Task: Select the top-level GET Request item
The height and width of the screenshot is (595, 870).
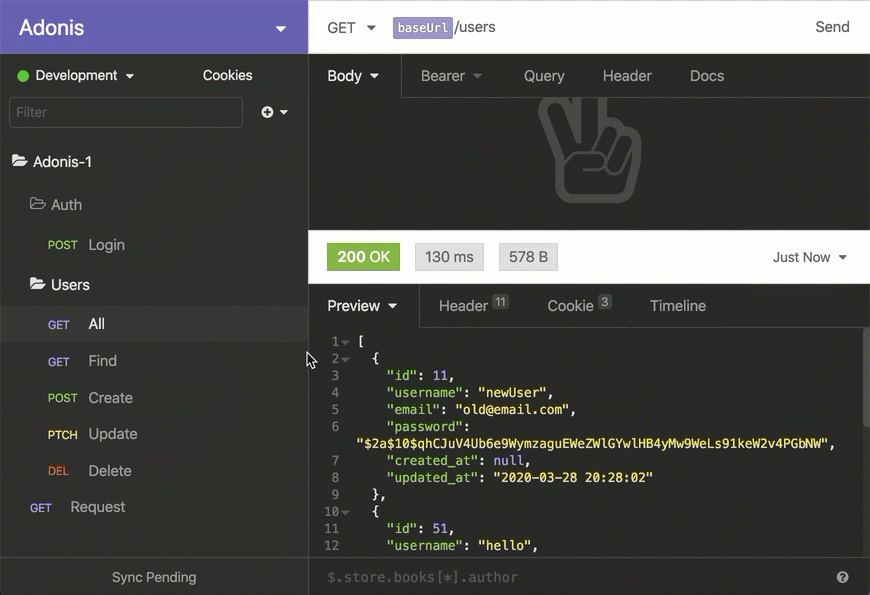Action: click(77, 507)
